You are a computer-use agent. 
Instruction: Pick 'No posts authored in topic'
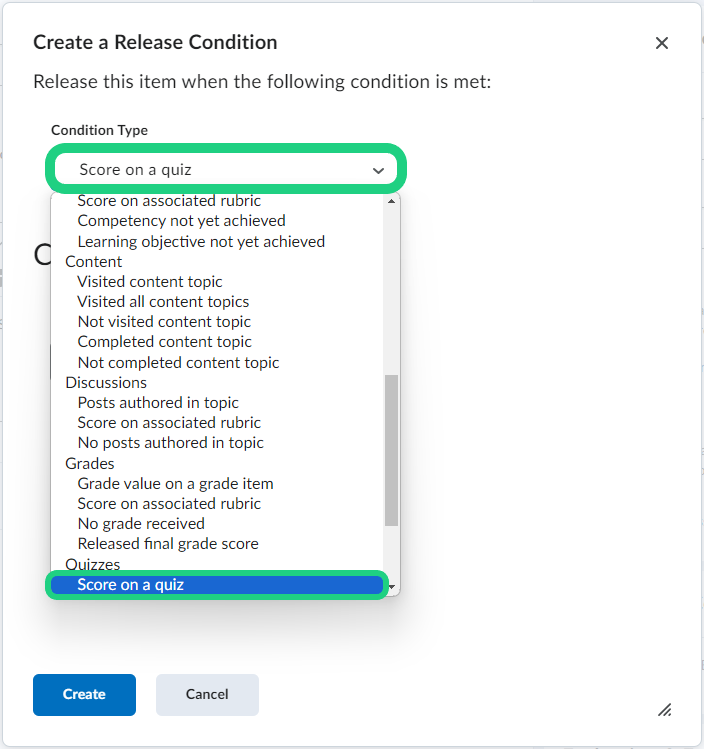point(170,443)
